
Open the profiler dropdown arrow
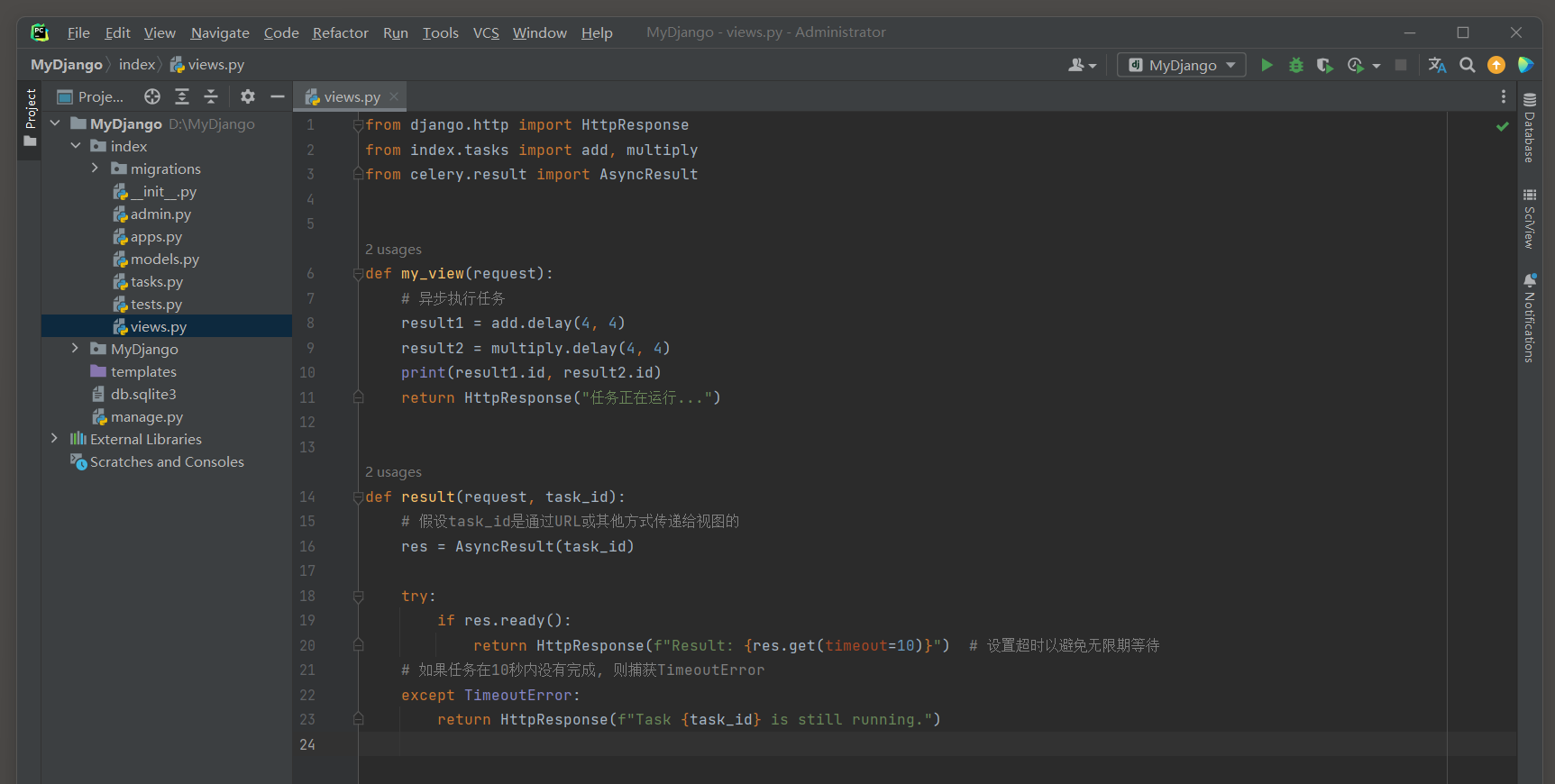pyautogui.click(x=1377, y=66)
